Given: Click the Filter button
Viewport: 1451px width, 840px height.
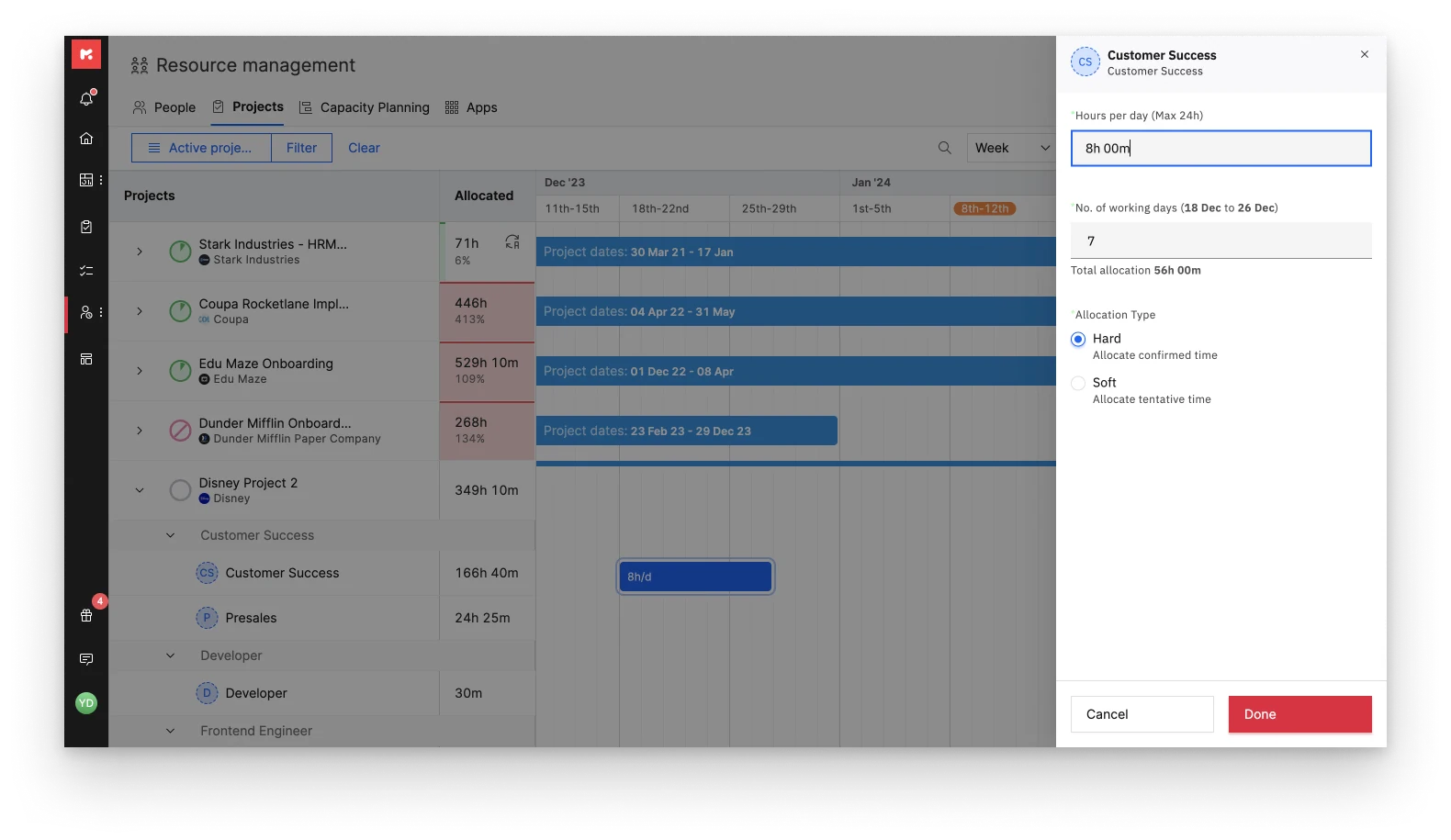Looking at the screenshot, I should pyautogui.click(x=301, y=148).
